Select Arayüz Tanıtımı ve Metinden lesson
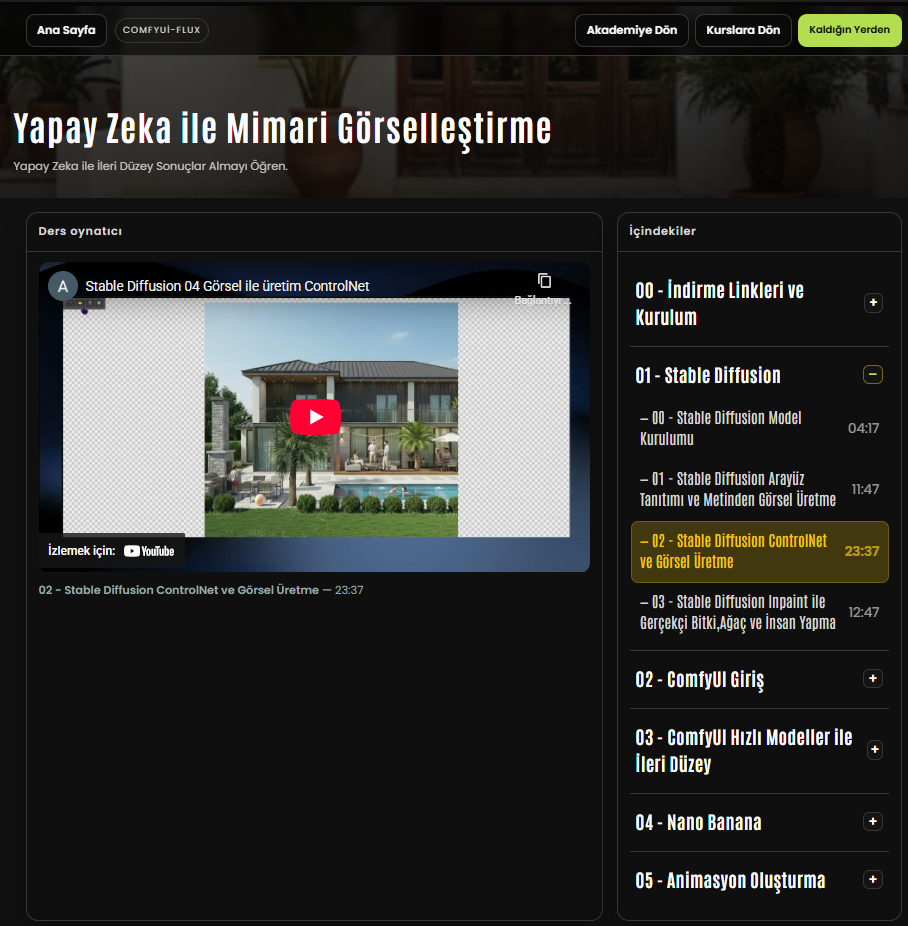 point(740,489)
